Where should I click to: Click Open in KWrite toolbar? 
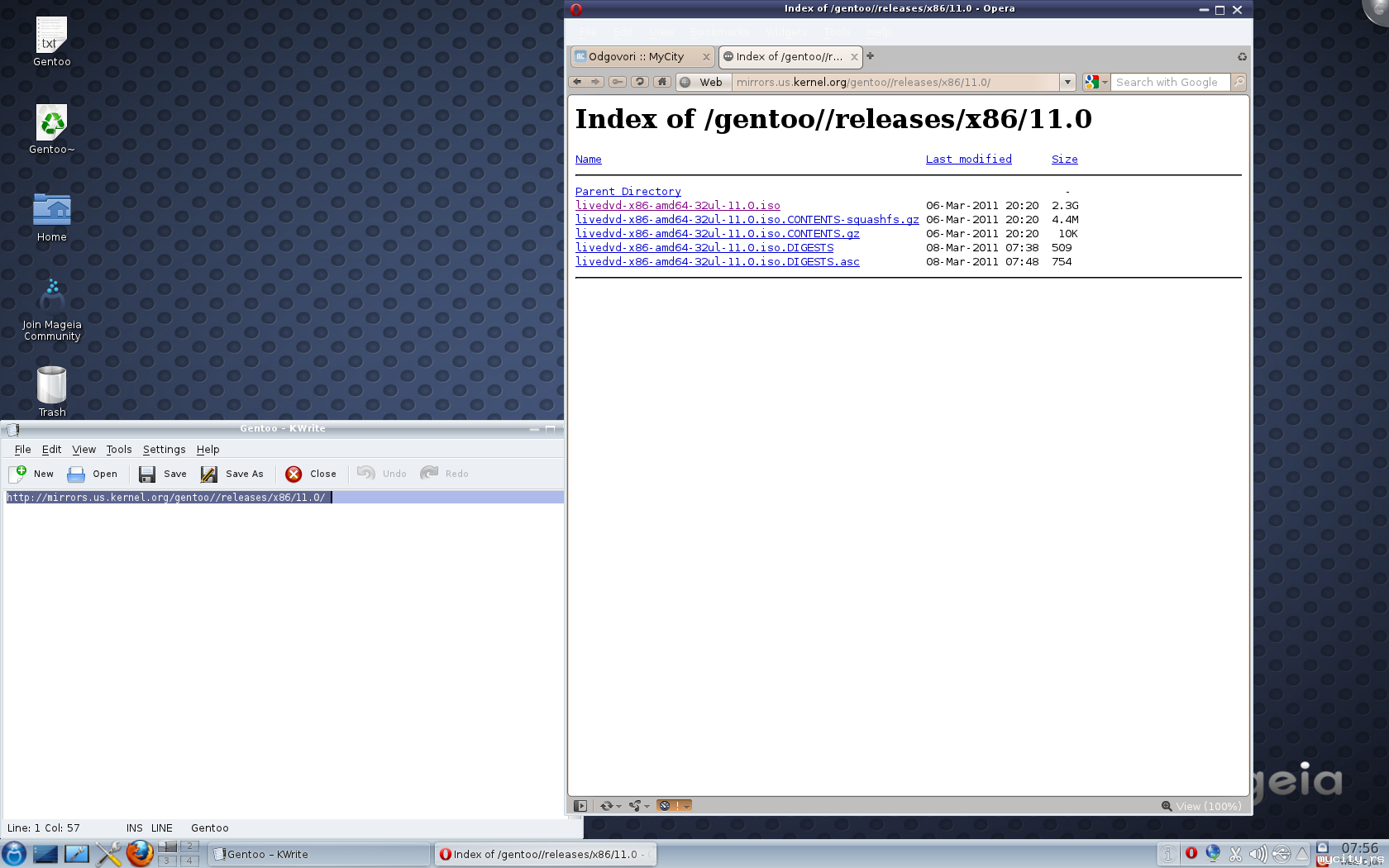[x=93, y=474]
